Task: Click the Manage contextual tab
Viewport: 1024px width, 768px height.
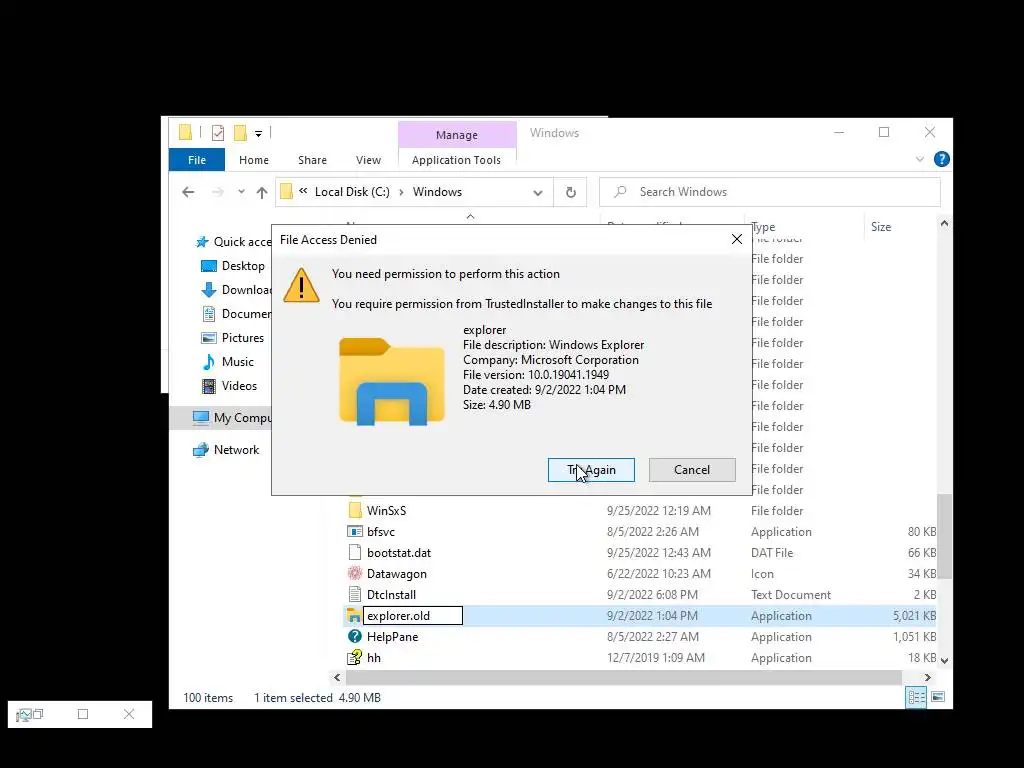Action: 456,135
